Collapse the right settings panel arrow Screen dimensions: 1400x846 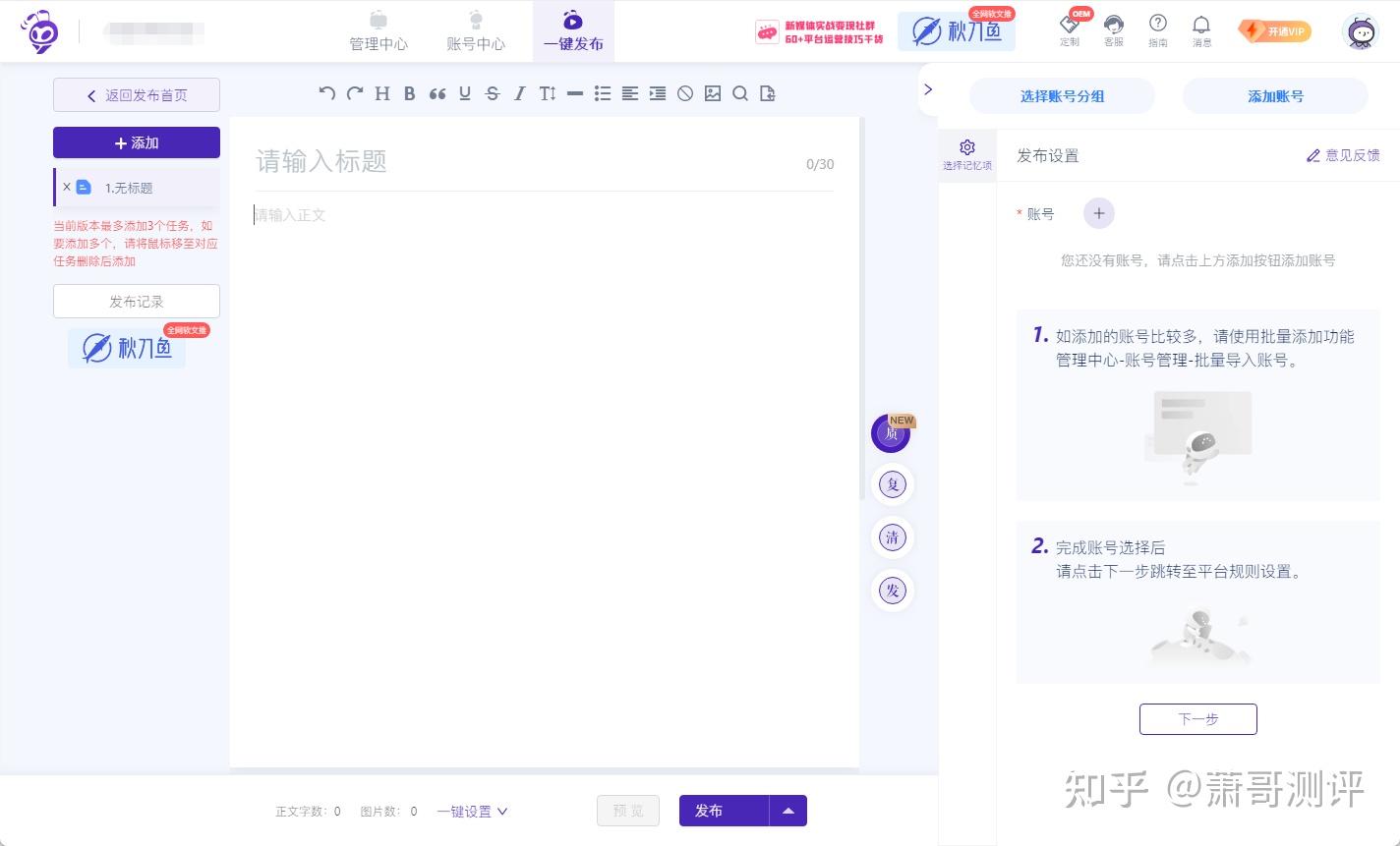click(x=928, y=89)
